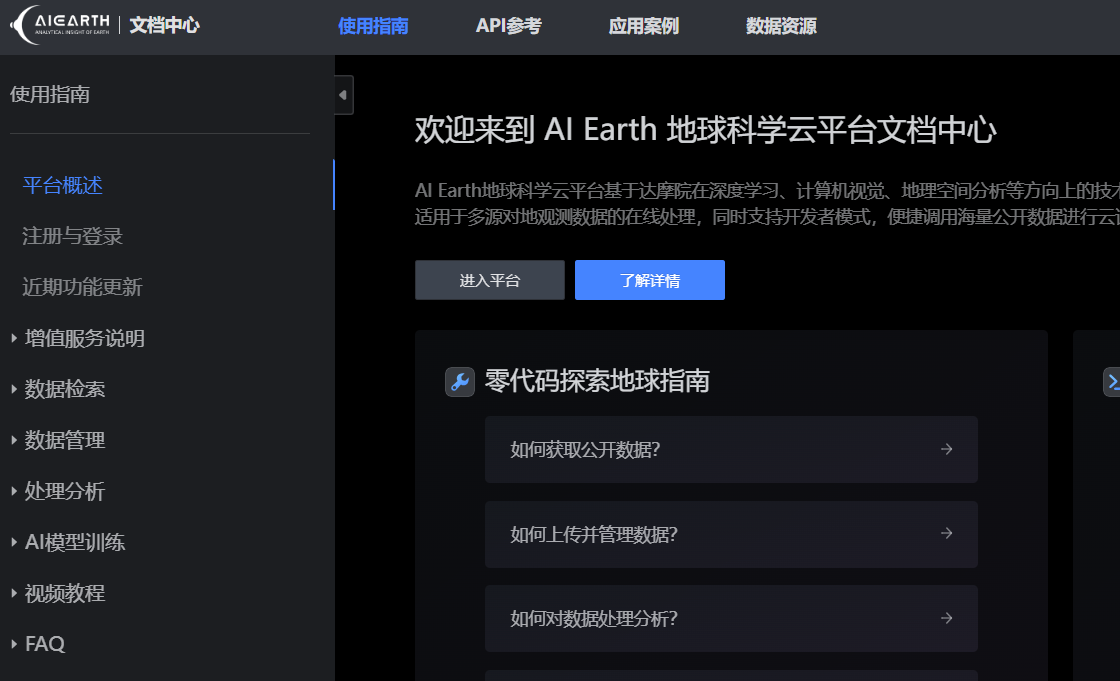Click the arrow icon on 如何对数据处理分析 row
1120x681 pixels.
point(946,618)
